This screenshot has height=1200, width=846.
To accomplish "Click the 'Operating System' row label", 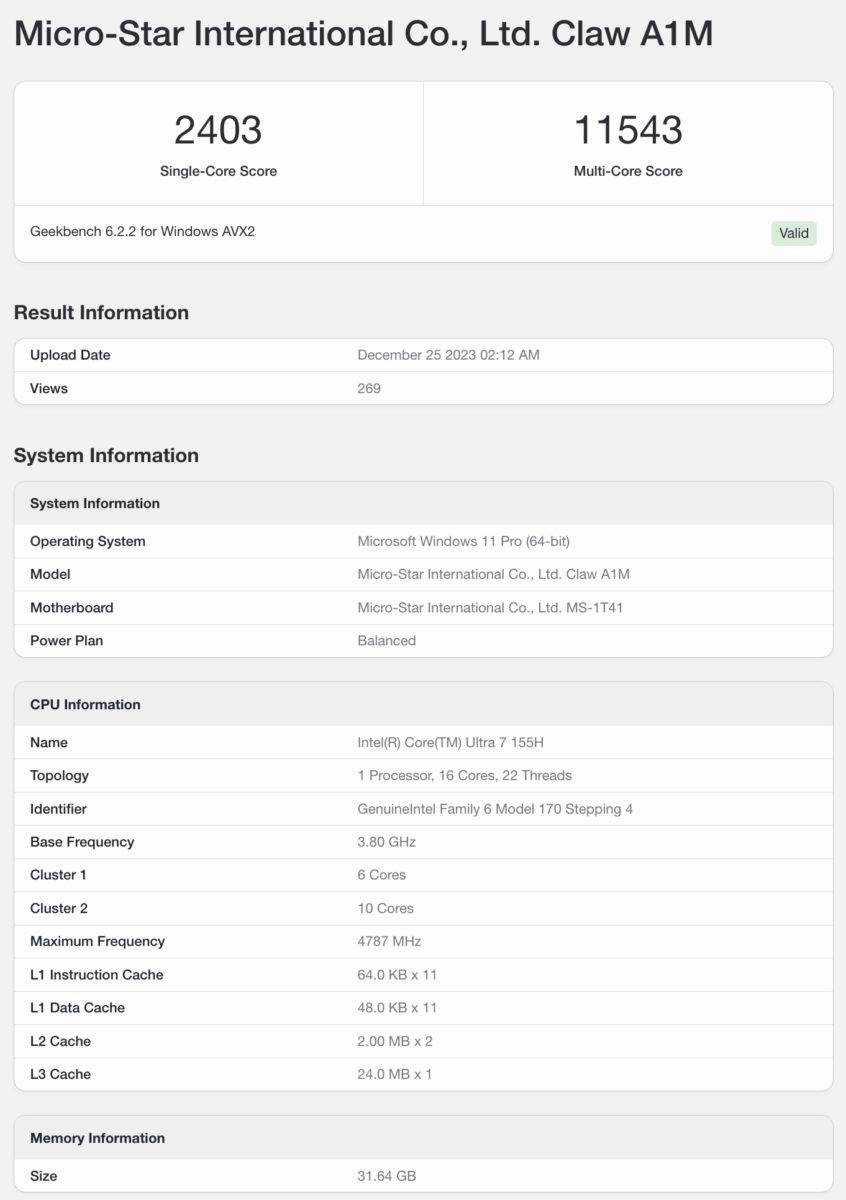I will pyautogui.click(x=88, y=541).
